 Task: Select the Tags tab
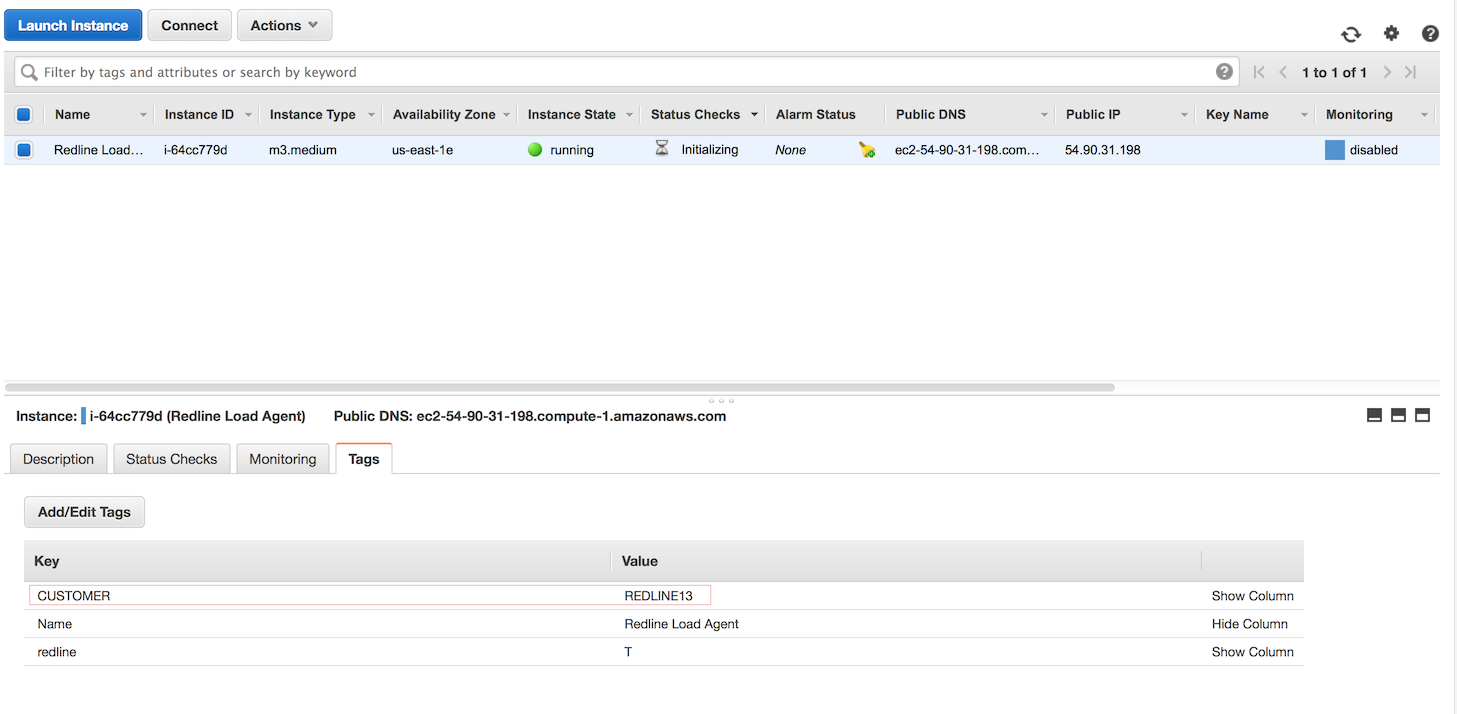364,459
